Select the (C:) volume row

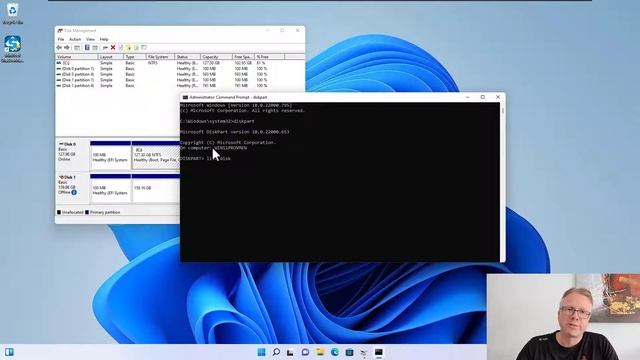180,63
